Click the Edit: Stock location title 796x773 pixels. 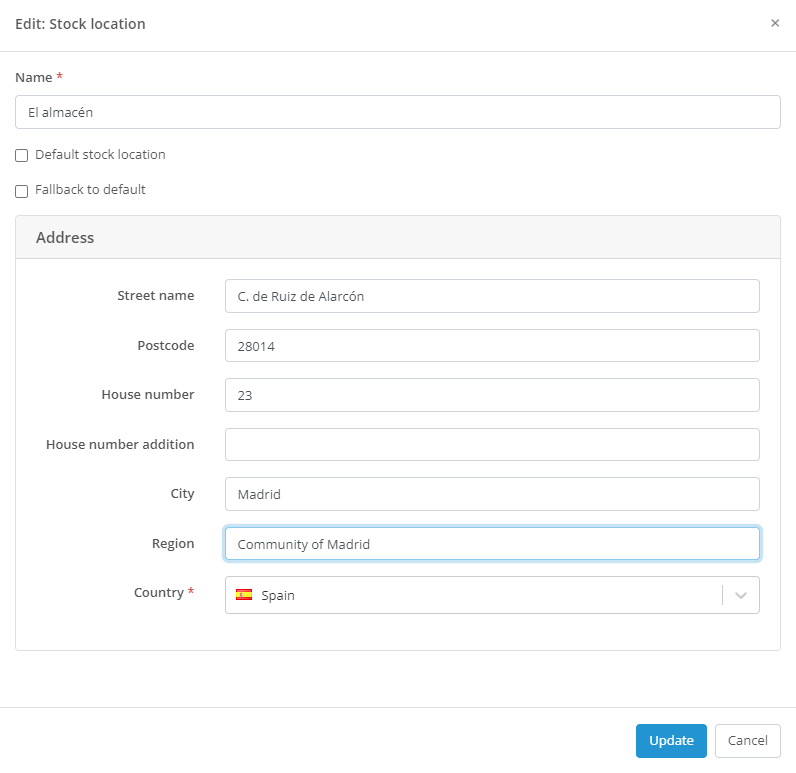(x=80, y=24)
